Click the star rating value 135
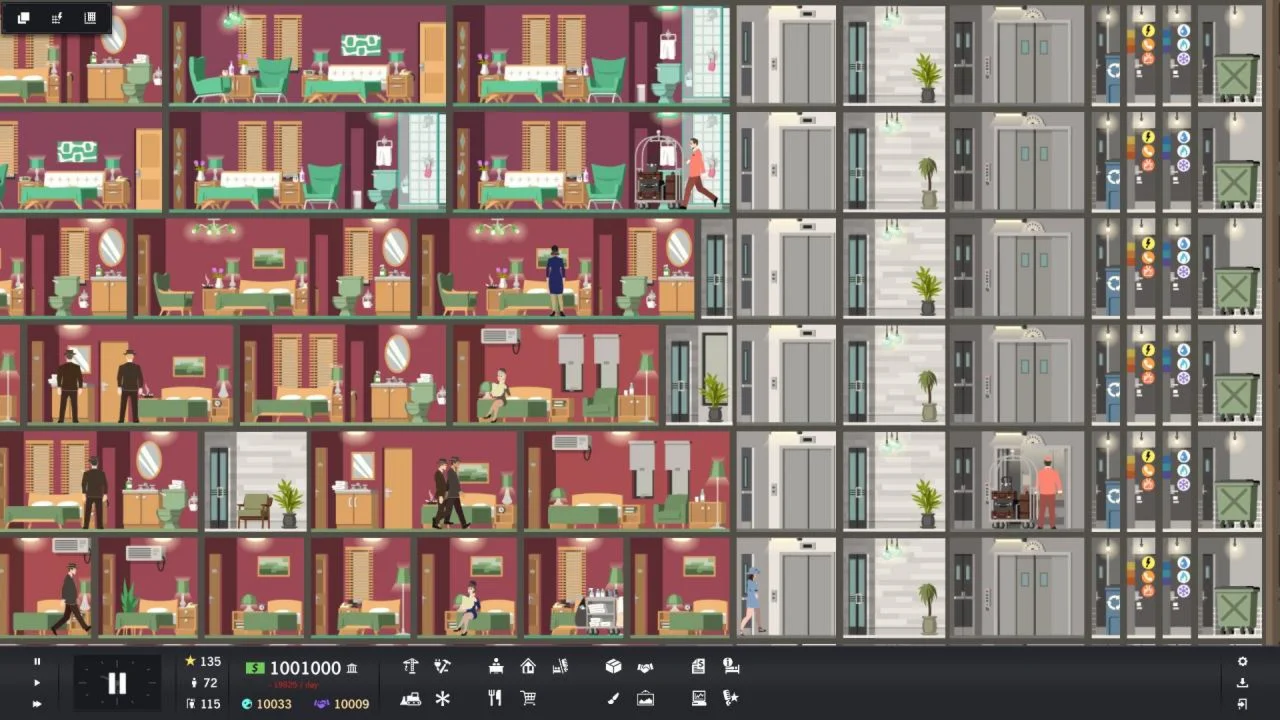 [x=210, y=661]
